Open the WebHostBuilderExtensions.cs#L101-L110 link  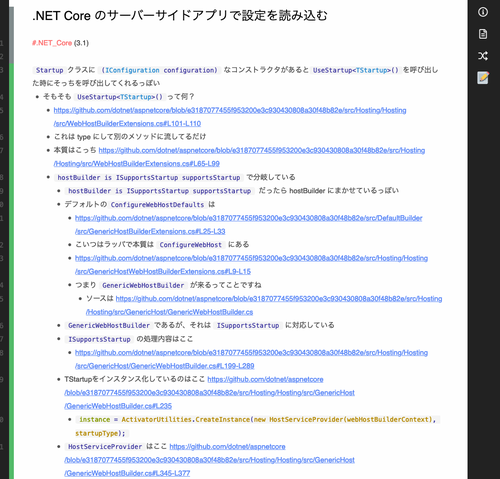pos(230,117)
